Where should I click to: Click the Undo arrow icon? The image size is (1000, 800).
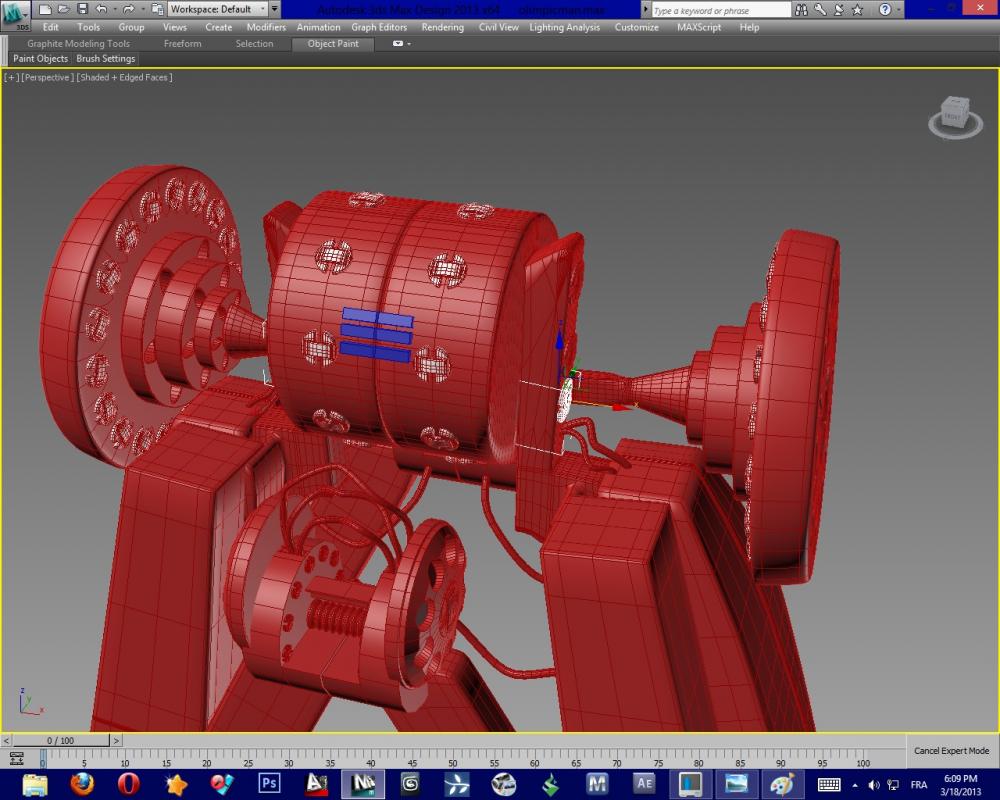(101, 9)
